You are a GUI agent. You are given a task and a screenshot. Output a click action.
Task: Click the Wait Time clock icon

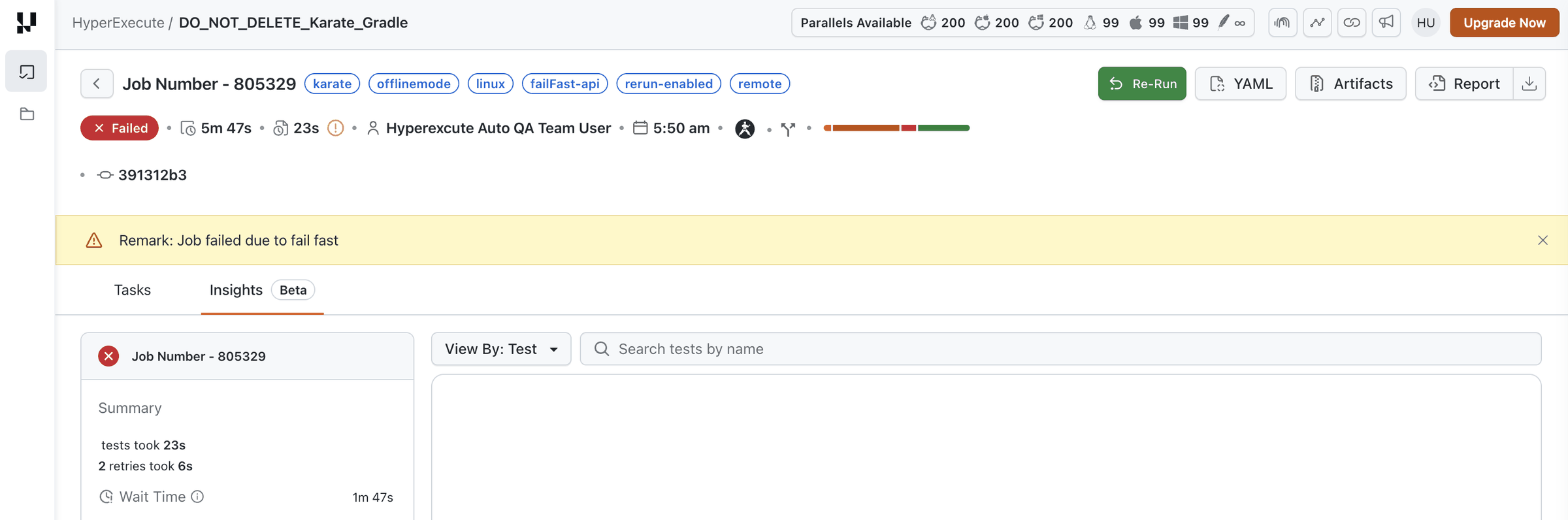[106, 496]
